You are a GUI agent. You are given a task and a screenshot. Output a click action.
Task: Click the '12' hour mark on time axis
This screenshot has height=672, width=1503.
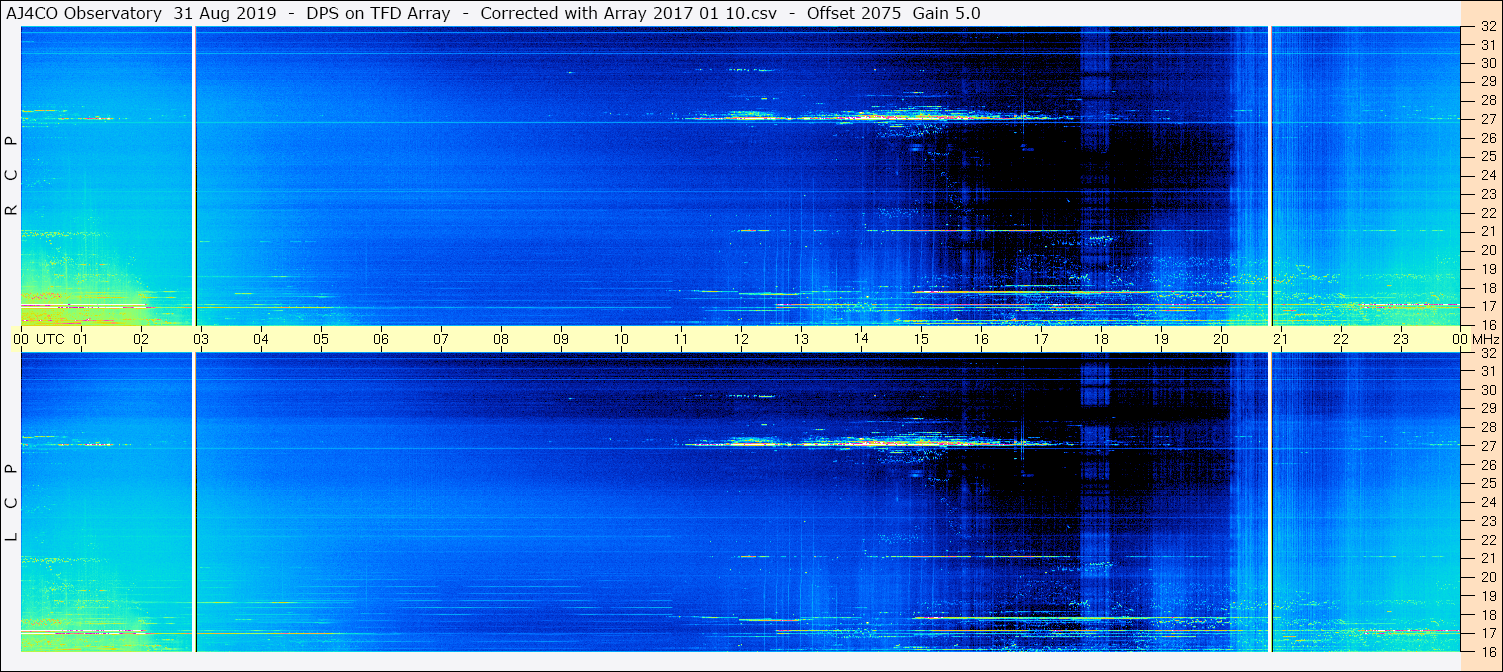(741, 339)
